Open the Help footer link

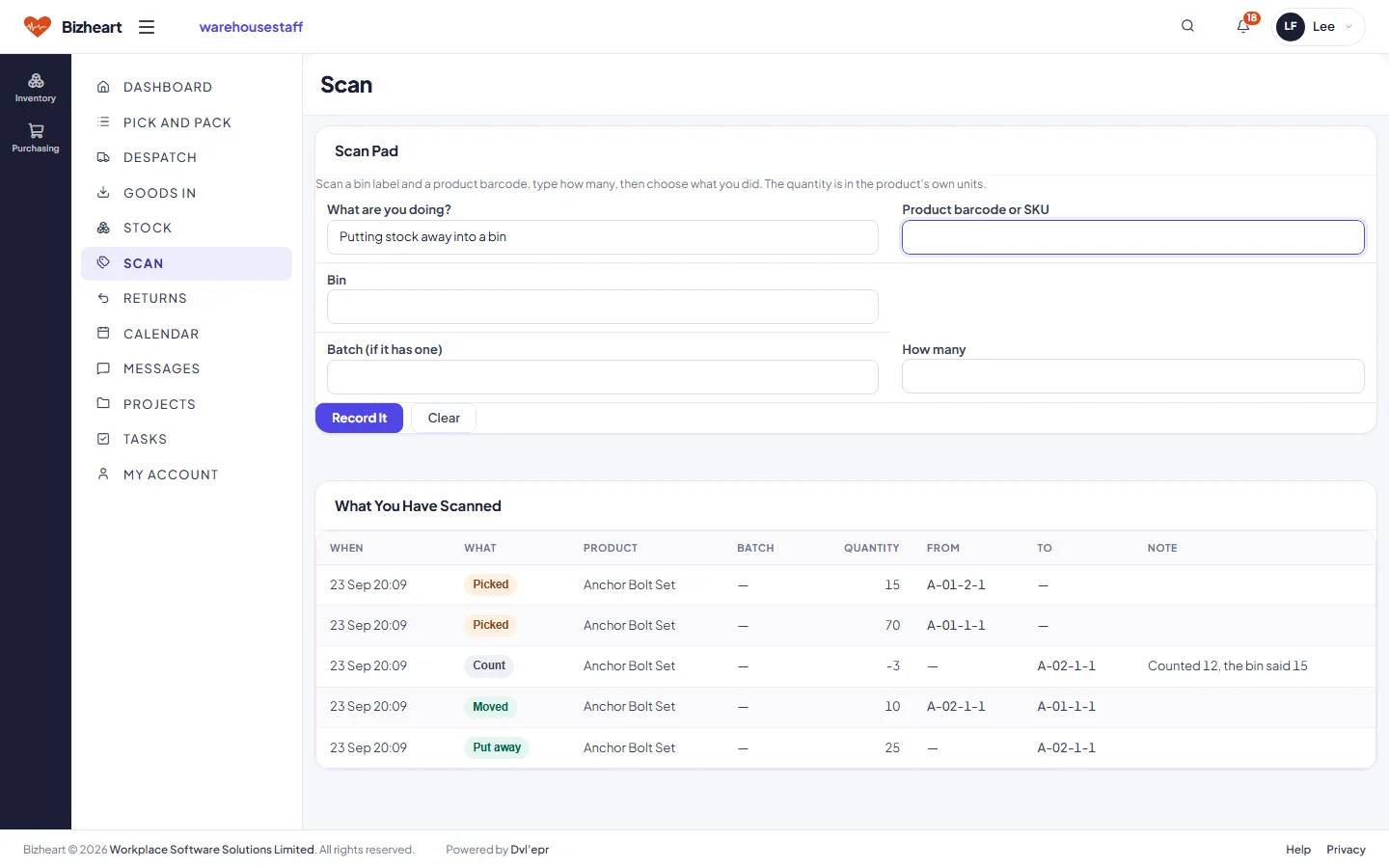click(1298, 850)
